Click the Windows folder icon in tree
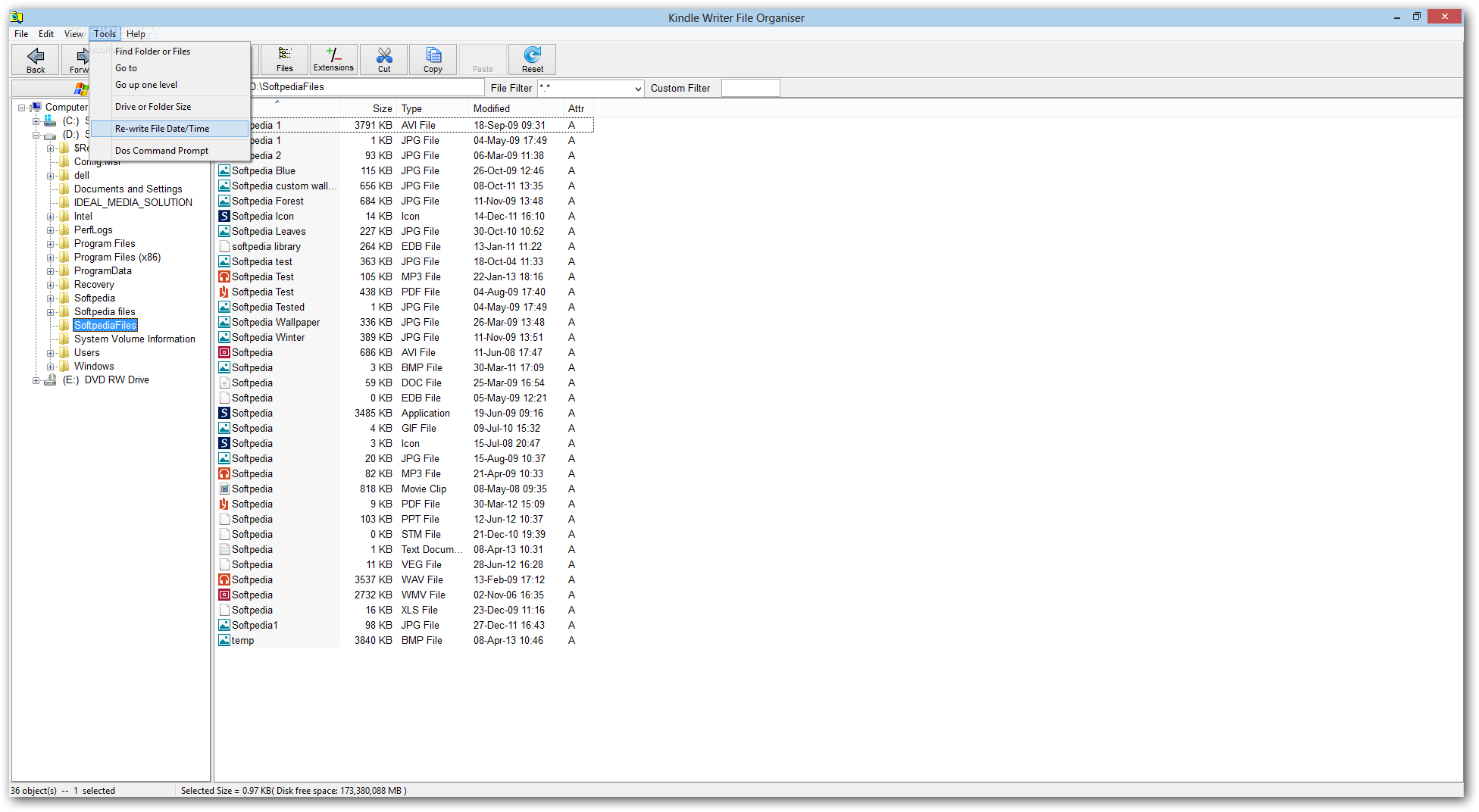This screenshot has width=1479, height=812. [x=64, y=367]
